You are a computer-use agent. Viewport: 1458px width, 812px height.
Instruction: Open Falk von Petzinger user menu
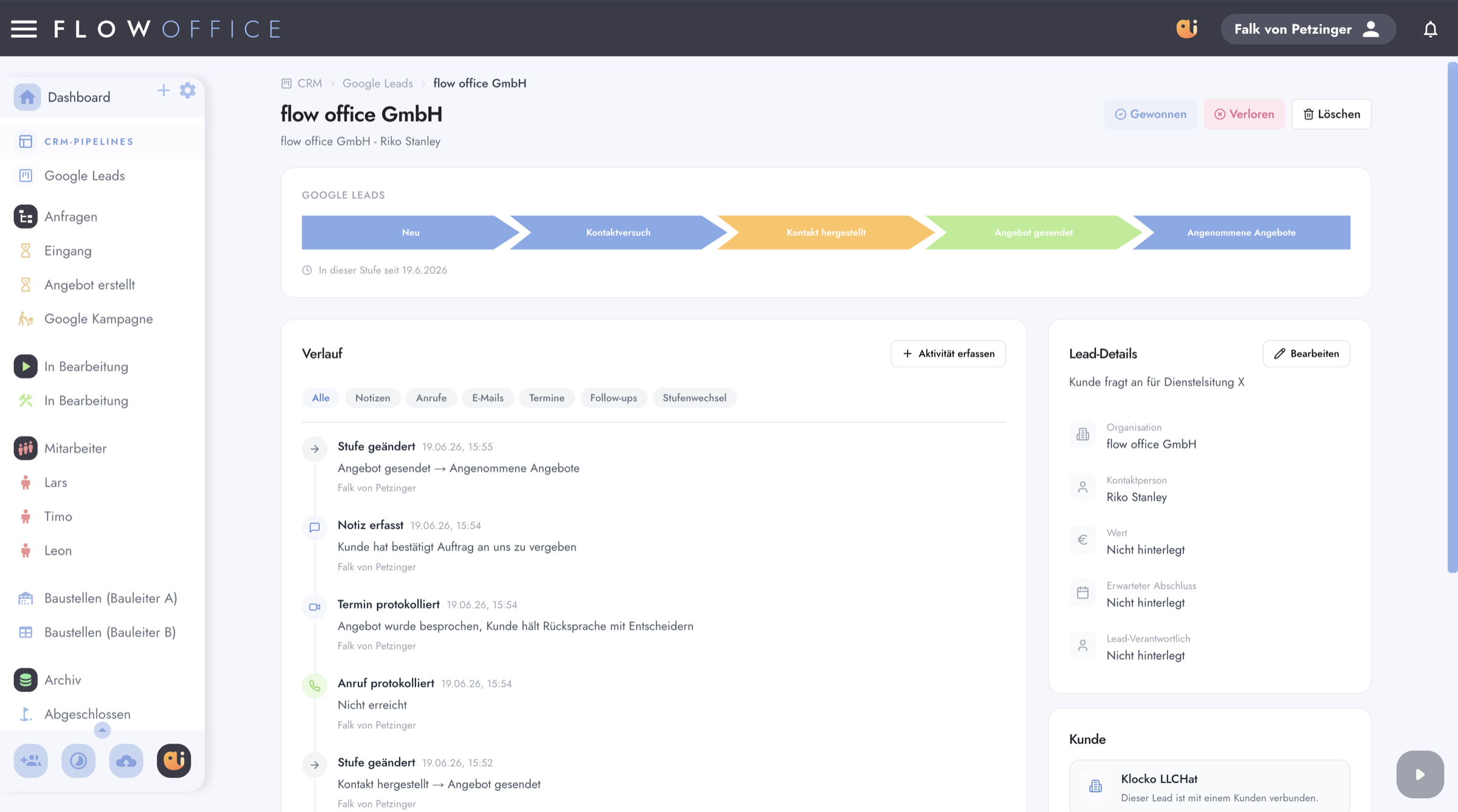click(1308, 29)
